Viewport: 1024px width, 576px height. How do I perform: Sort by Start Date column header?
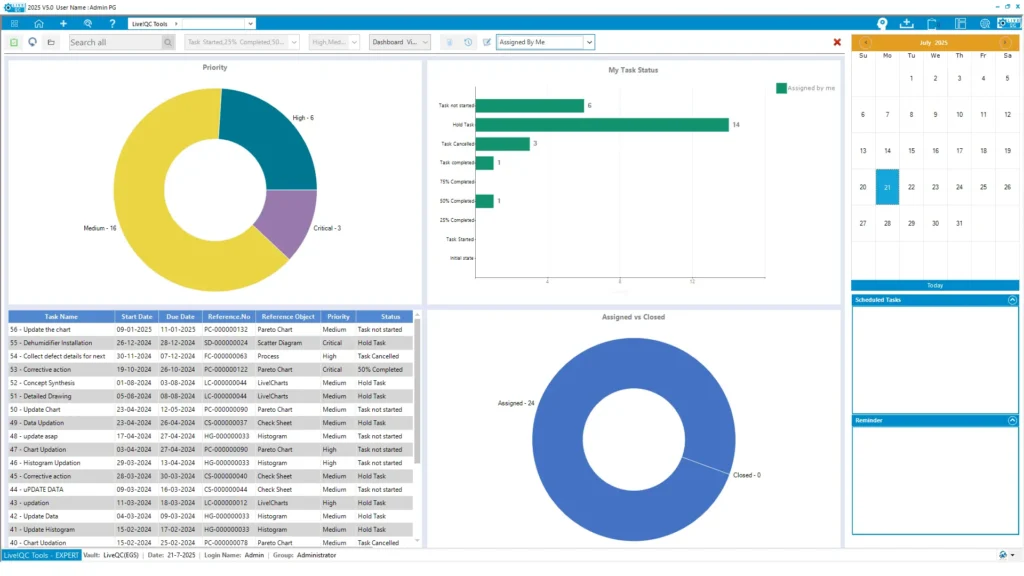[x=136, y=317]
